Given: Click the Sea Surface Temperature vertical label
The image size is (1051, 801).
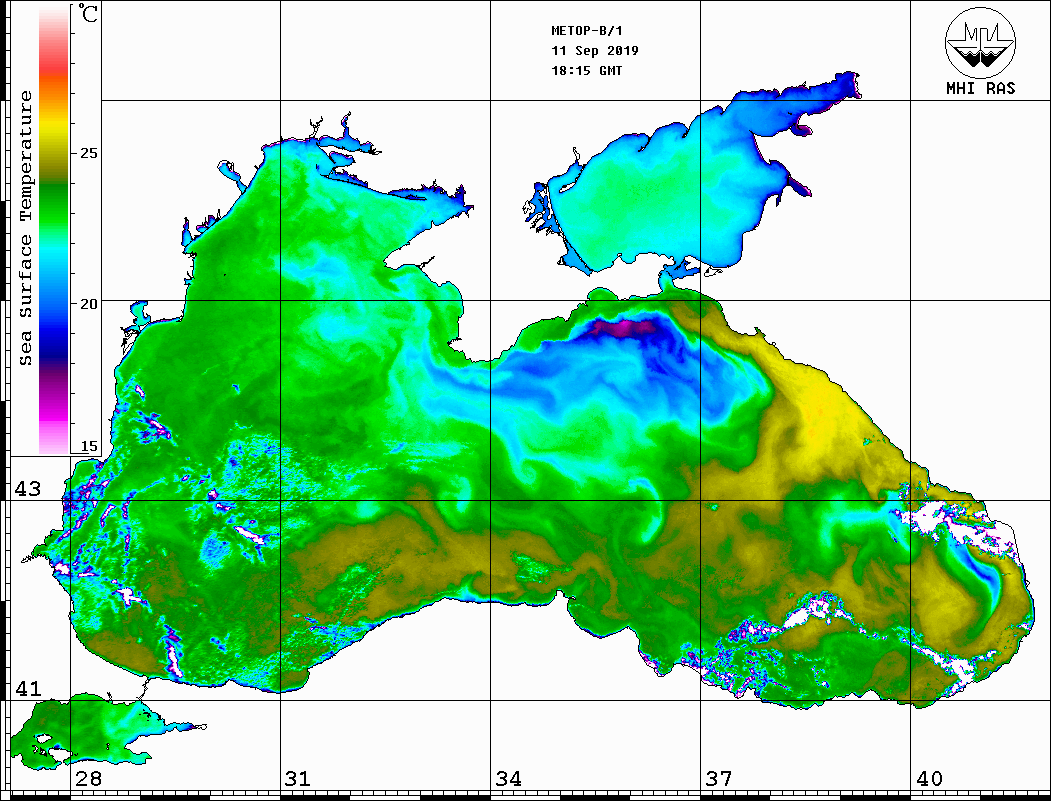Looking at the screenshot, I should [26, 228].
